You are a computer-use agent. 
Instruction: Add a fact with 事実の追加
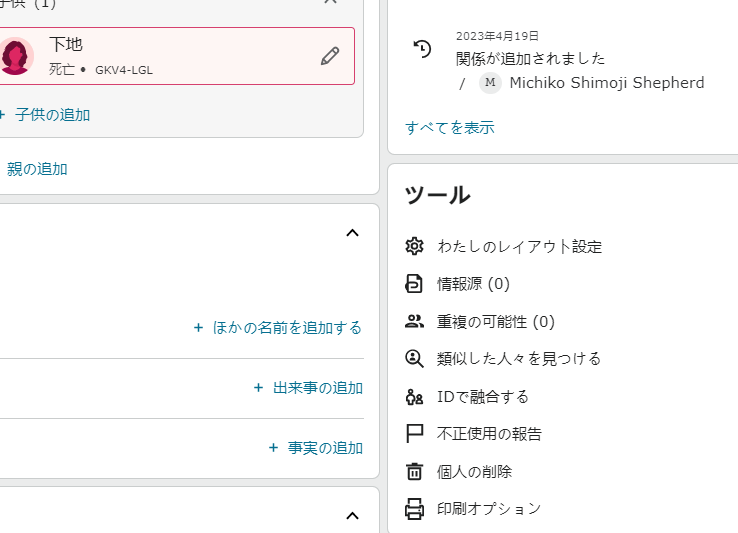click(315, 448)
